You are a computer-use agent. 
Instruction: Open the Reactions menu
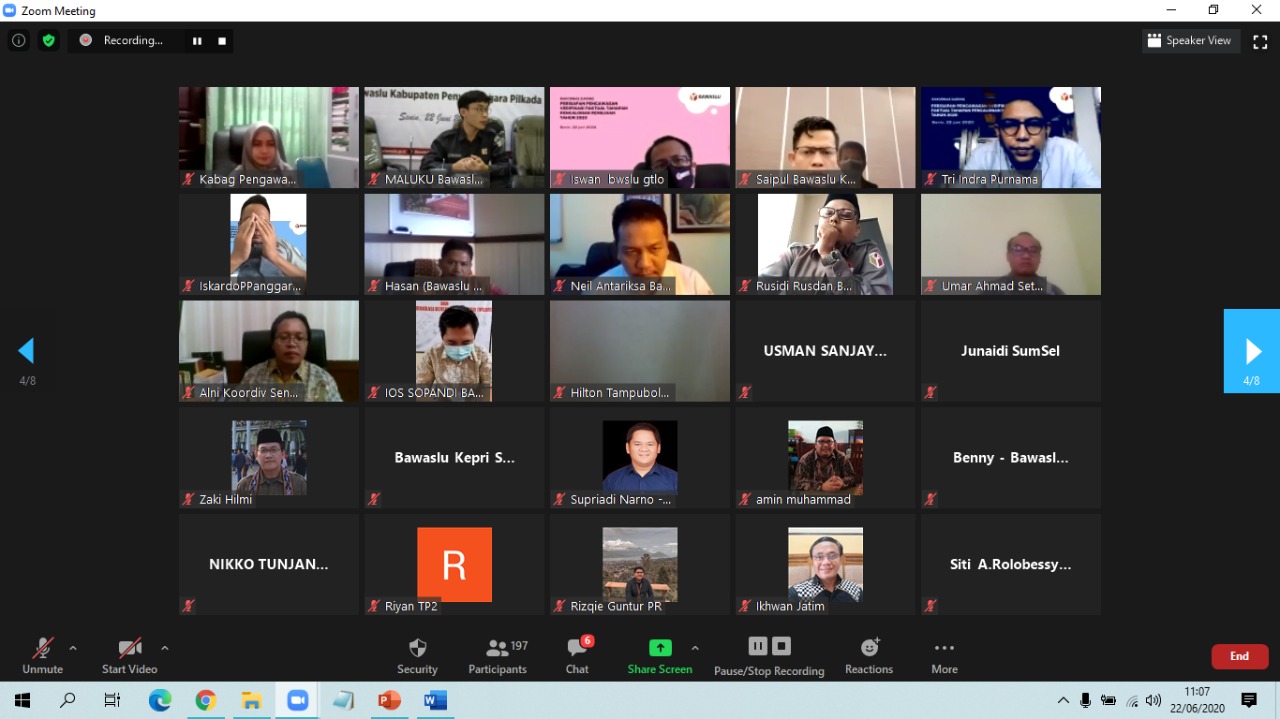(868, 655)
